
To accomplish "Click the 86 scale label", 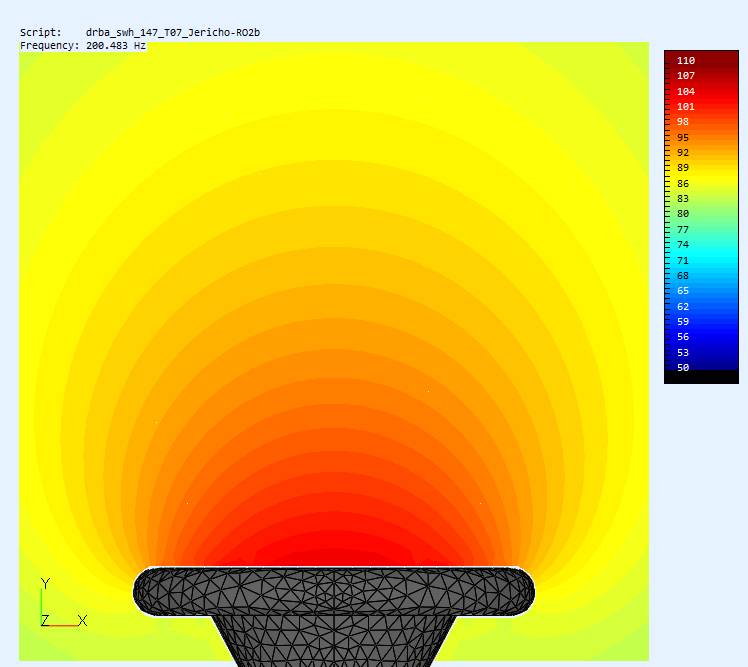I will coord(683,184).
